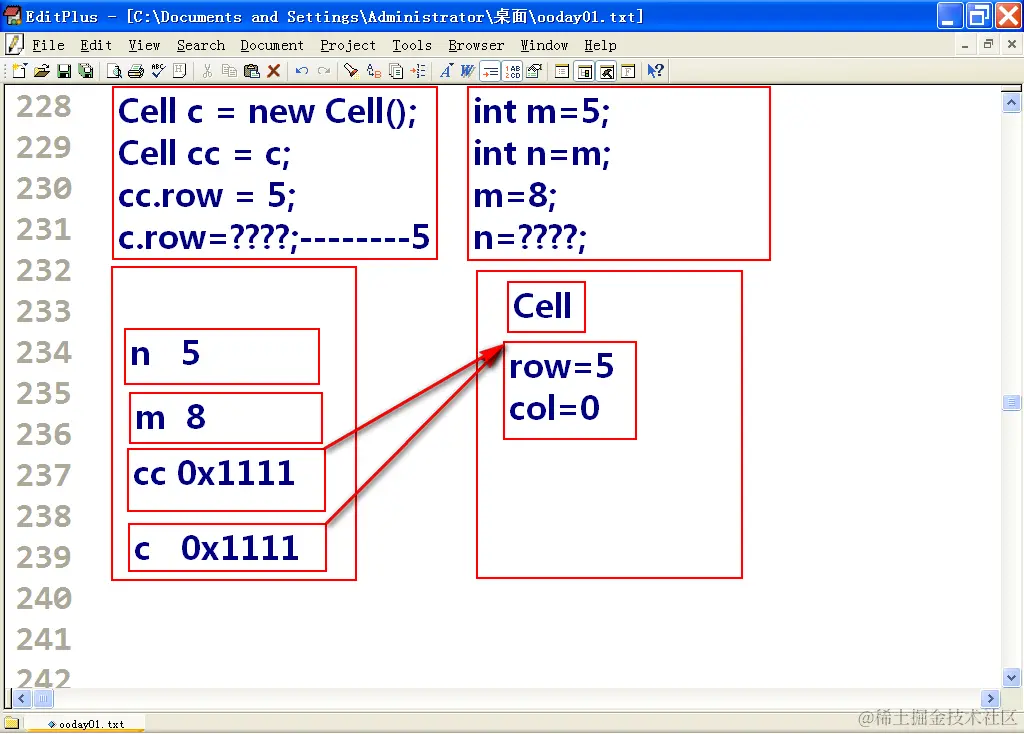Click the Open file folder icon
This screenshot has width=1024, height=734.
tap(42, 71)
